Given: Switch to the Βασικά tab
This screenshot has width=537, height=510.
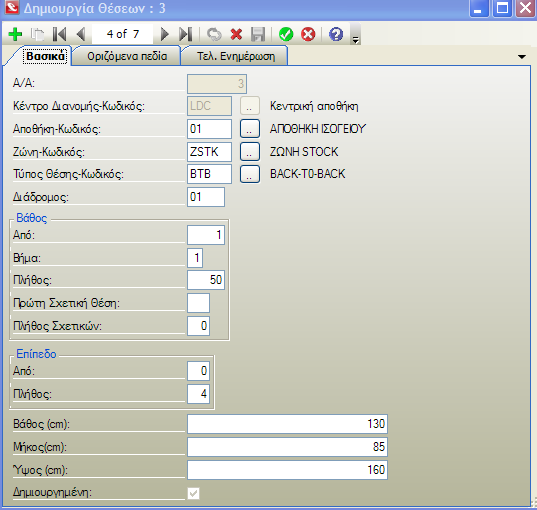Looking at the screenshot, I should [45, 56].
